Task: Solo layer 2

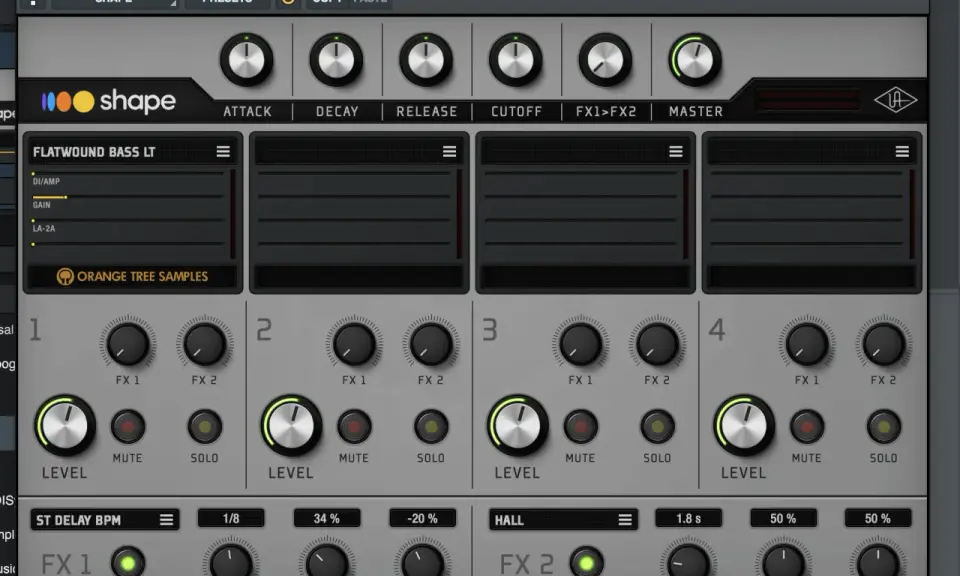Action: click(431, 427)
